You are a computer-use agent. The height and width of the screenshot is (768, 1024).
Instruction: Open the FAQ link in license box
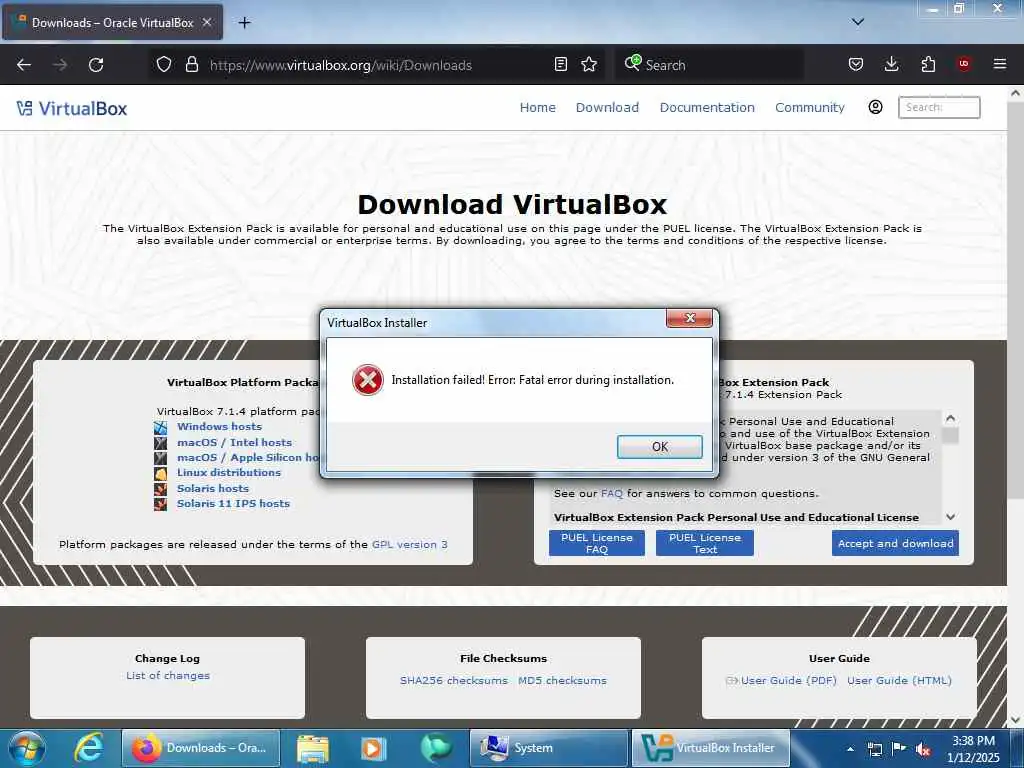click(x=612, y=494)
